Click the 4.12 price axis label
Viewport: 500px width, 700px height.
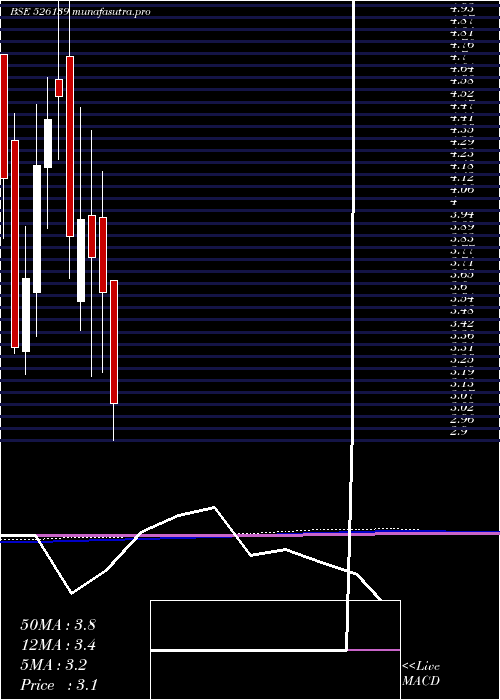tap(462, 178)
